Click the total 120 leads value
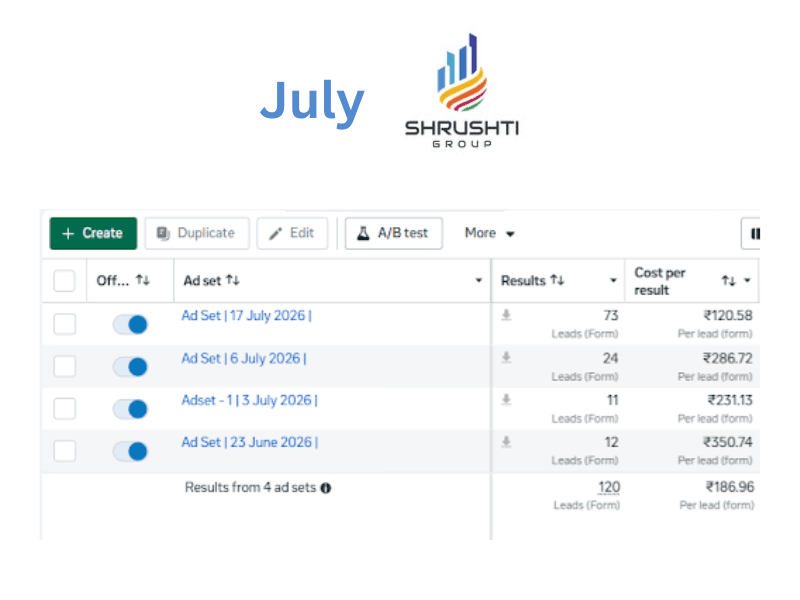 609,487
